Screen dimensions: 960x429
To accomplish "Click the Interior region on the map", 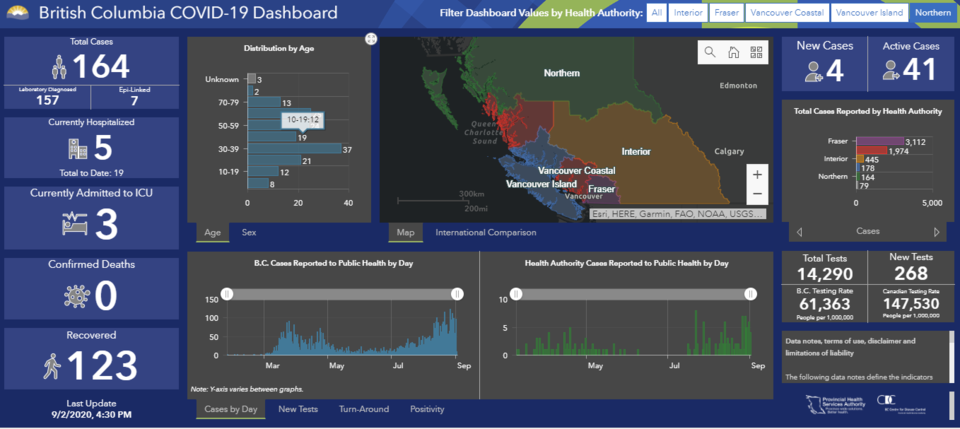I will click(636, 151).
